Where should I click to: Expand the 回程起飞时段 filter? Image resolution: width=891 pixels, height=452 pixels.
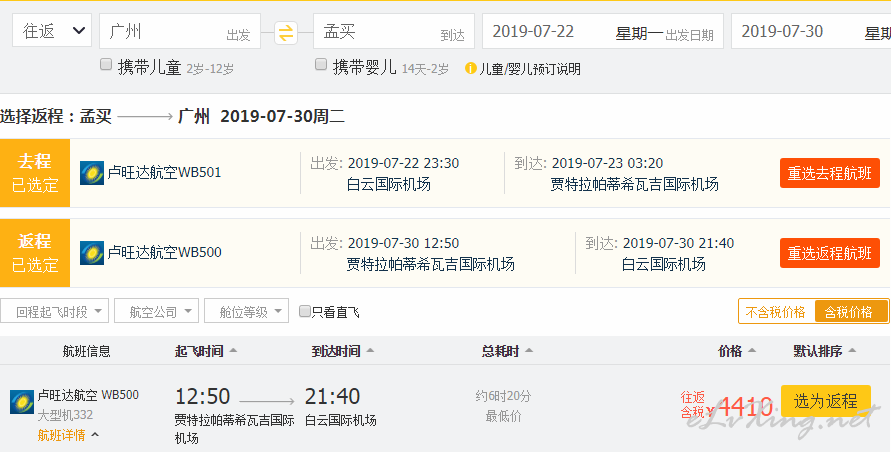(55, 312)
